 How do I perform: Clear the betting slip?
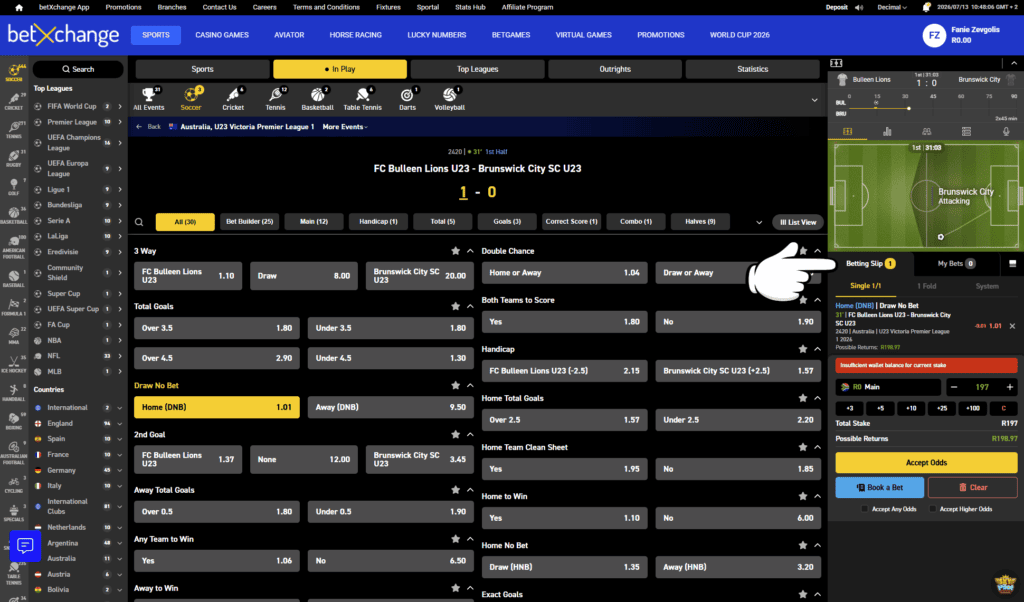[x=972, y=487]
